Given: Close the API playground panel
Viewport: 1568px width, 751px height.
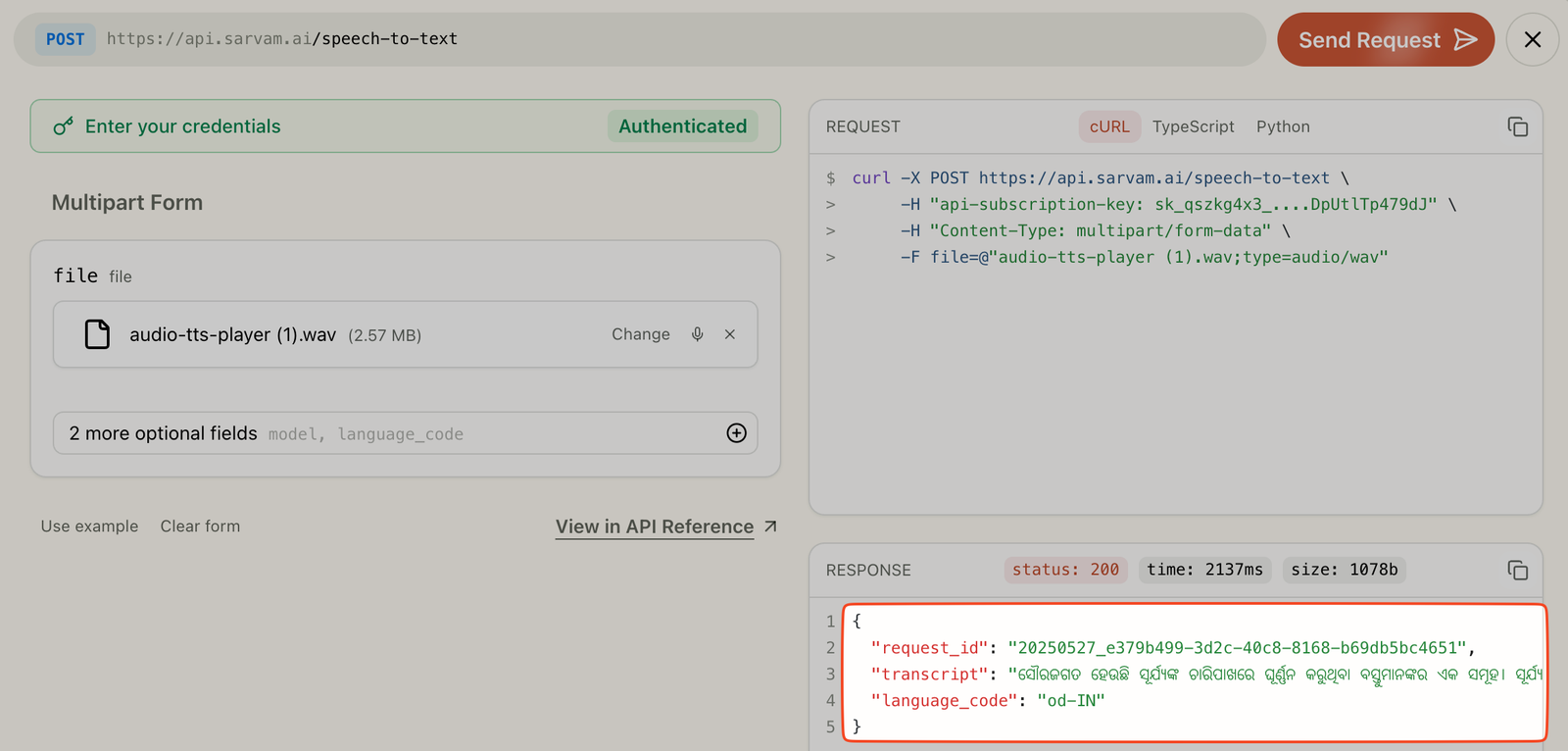Looking at the screenshot, I should [x=1532, y=40].
